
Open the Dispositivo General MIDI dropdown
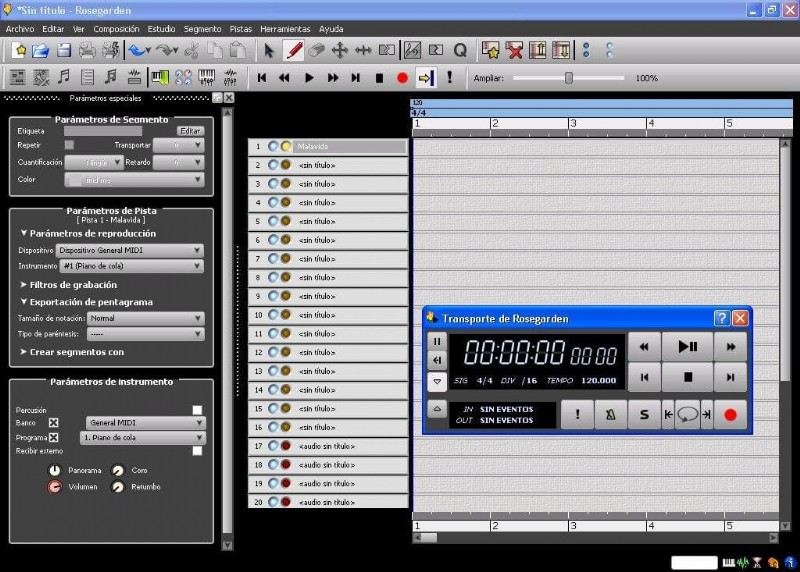(x=130, y=250)
